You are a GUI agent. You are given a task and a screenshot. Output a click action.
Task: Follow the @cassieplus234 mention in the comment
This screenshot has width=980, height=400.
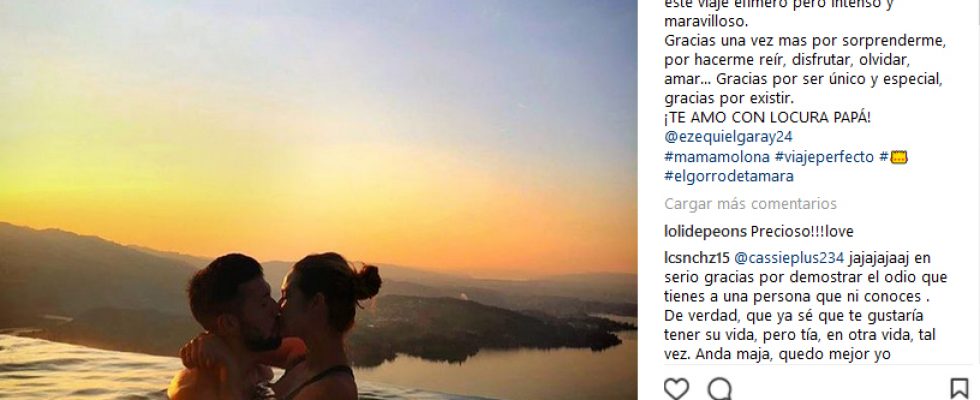click(x=789, y=258)
